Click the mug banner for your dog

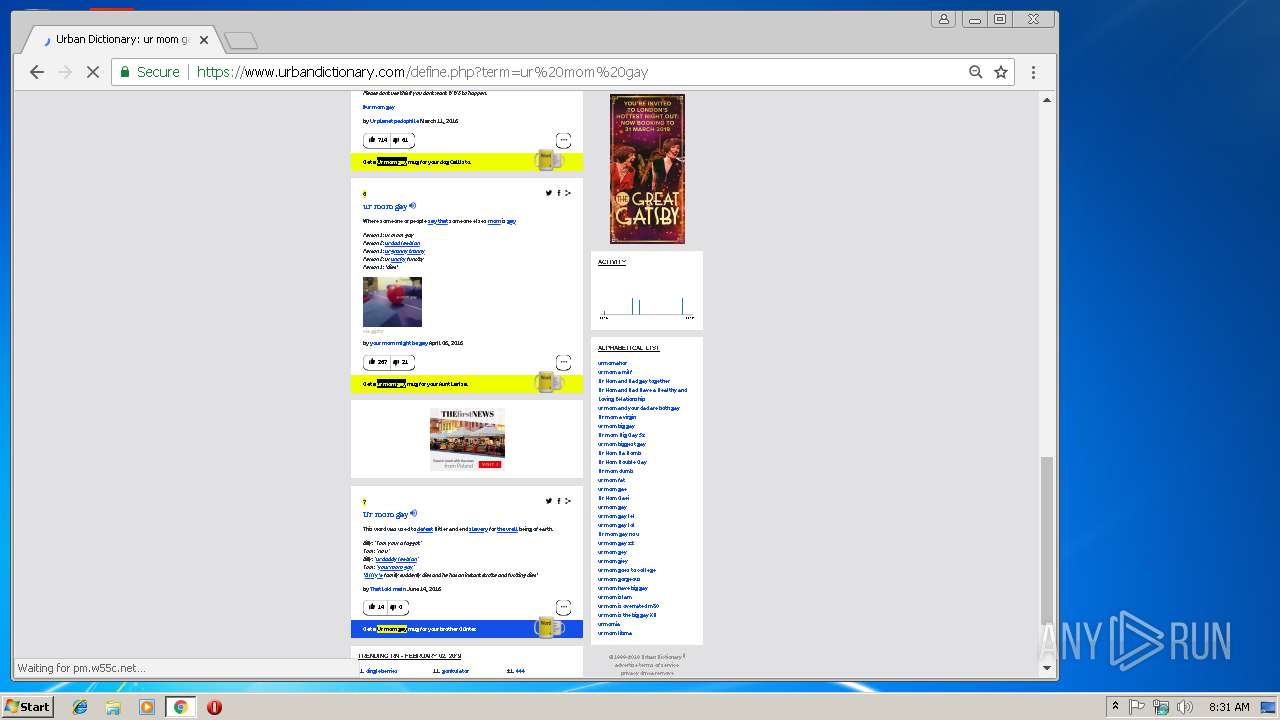coord(467,161)
